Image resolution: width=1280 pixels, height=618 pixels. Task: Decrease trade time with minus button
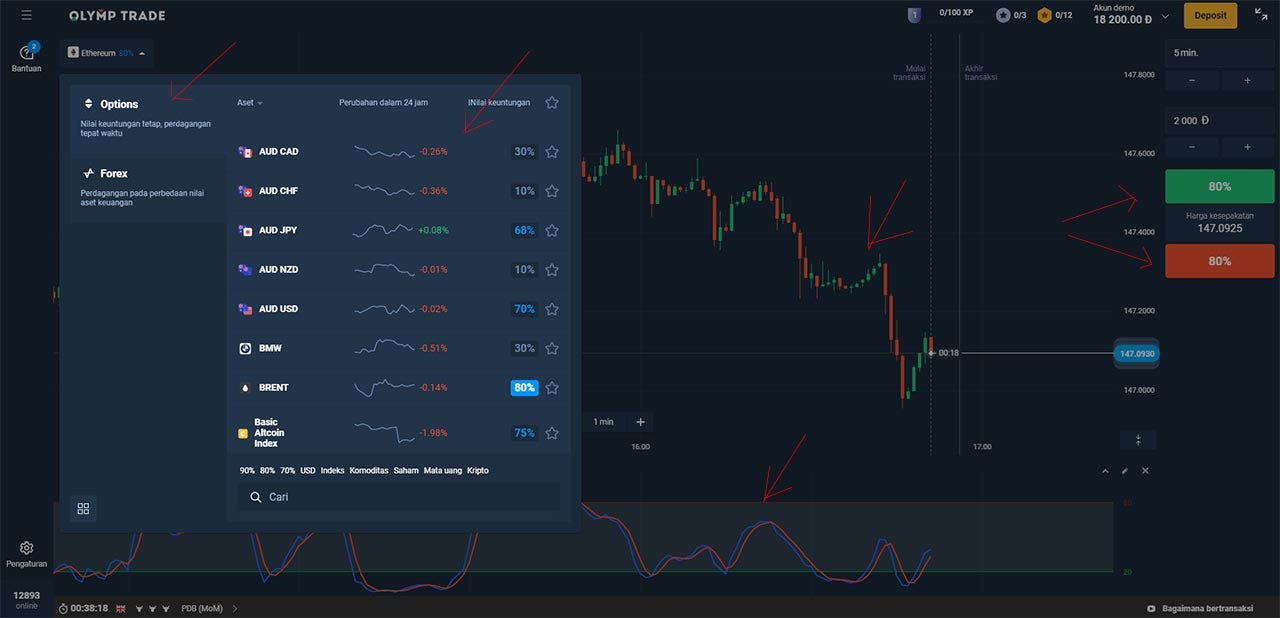click(x=1192, y=80)
